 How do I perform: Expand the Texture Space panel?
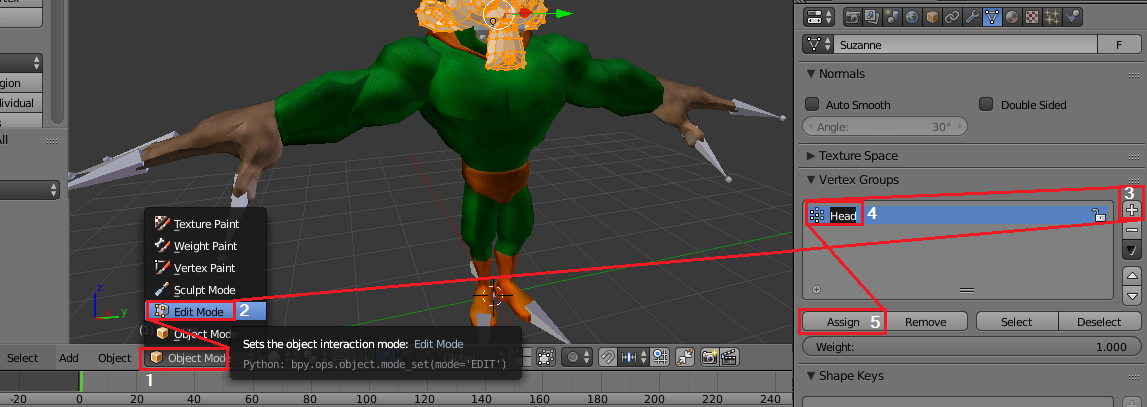[x=851, y=156]
